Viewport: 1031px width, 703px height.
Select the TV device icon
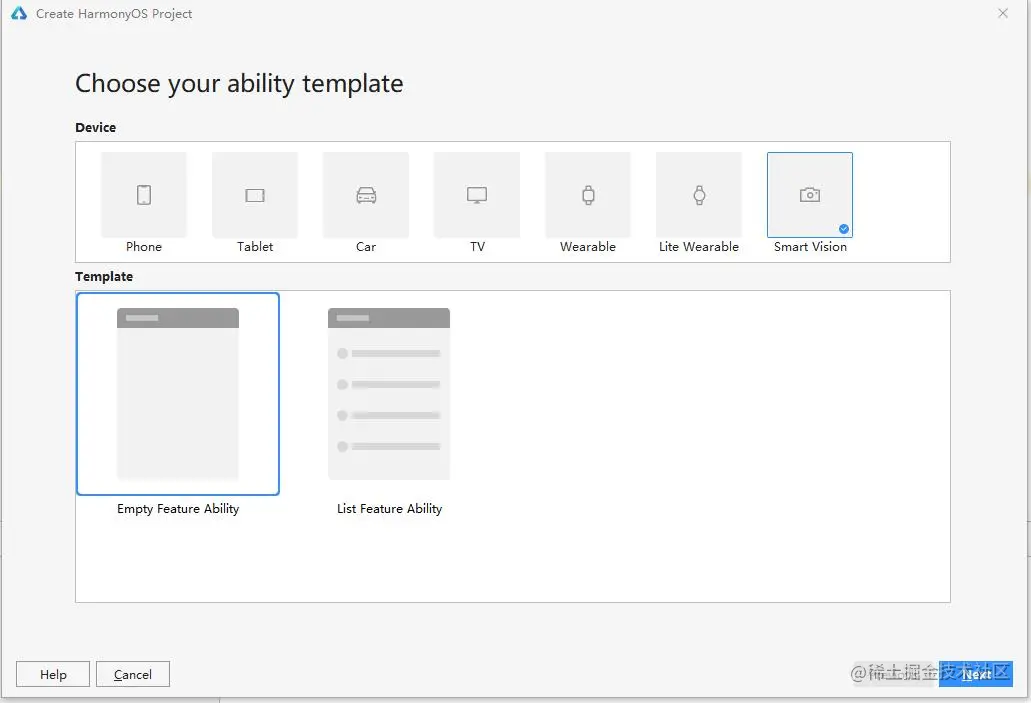click(x=477, y=195)
